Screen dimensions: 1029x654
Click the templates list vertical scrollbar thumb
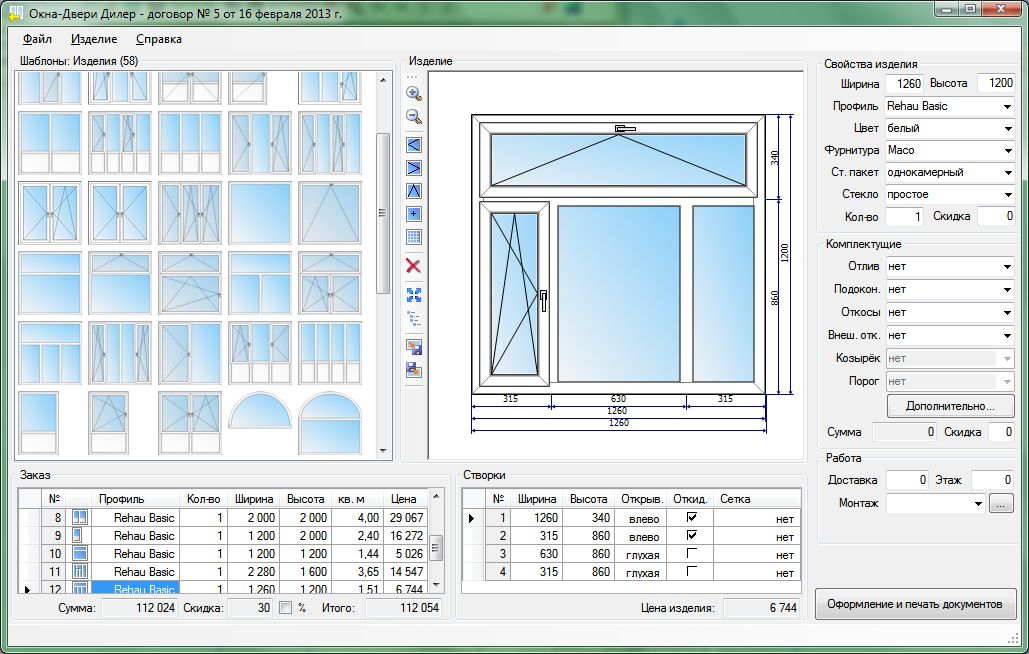(383, 213)
